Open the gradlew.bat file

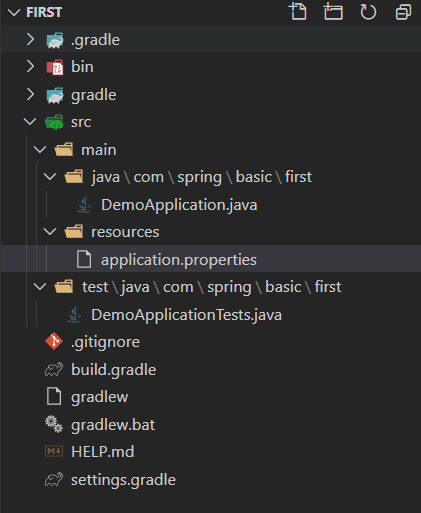tap(113, 425)
